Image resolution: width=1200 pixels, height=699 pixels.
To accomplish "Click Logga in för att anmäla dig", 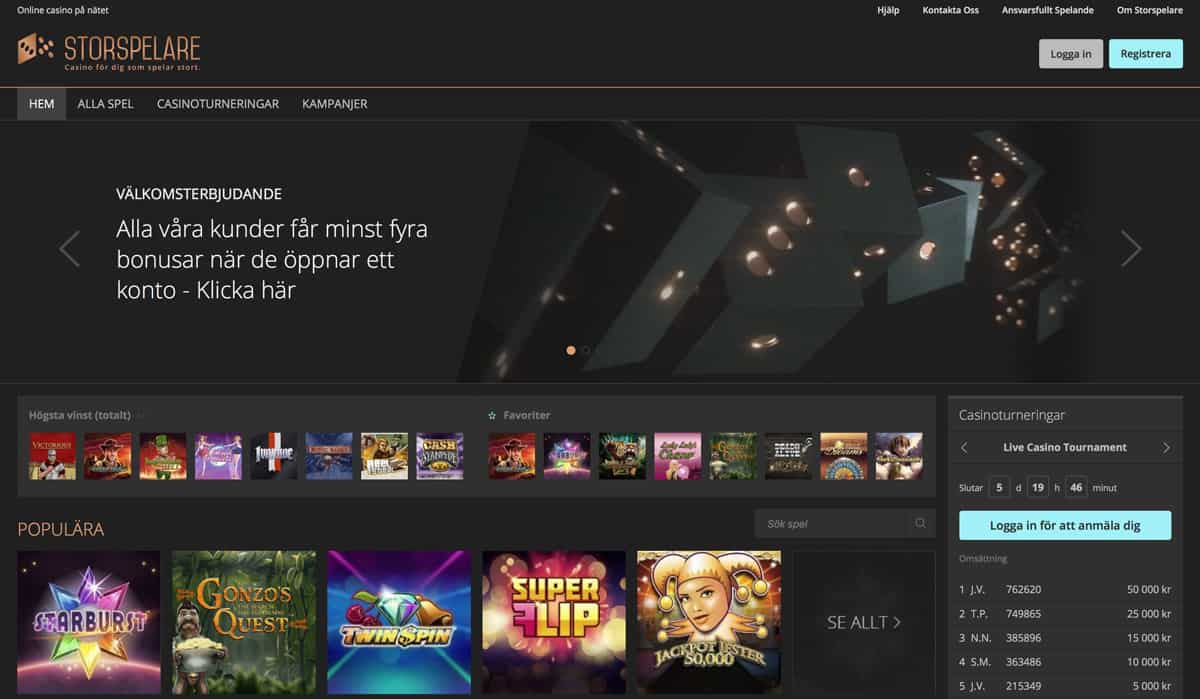I will click(x=1064, y=525).
